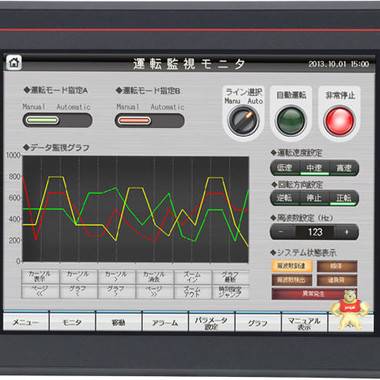Image resolution: width=380 pixels, height=380 pixels.
Task: Tap the home icon at top left
Action: 14,62
